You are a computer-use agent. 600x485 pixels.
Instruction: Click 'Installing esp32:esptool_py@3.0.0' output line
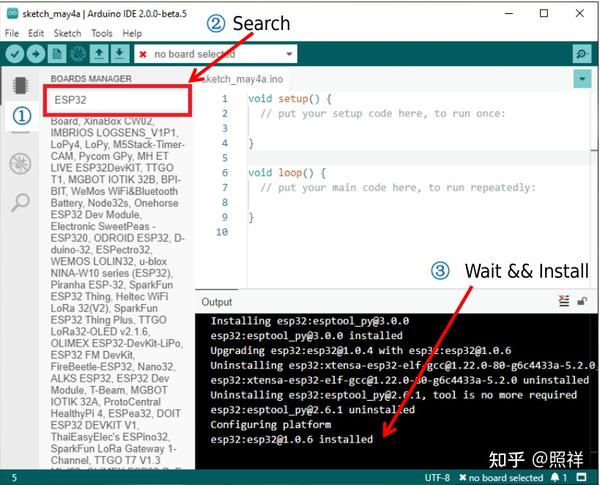point(310,321)
